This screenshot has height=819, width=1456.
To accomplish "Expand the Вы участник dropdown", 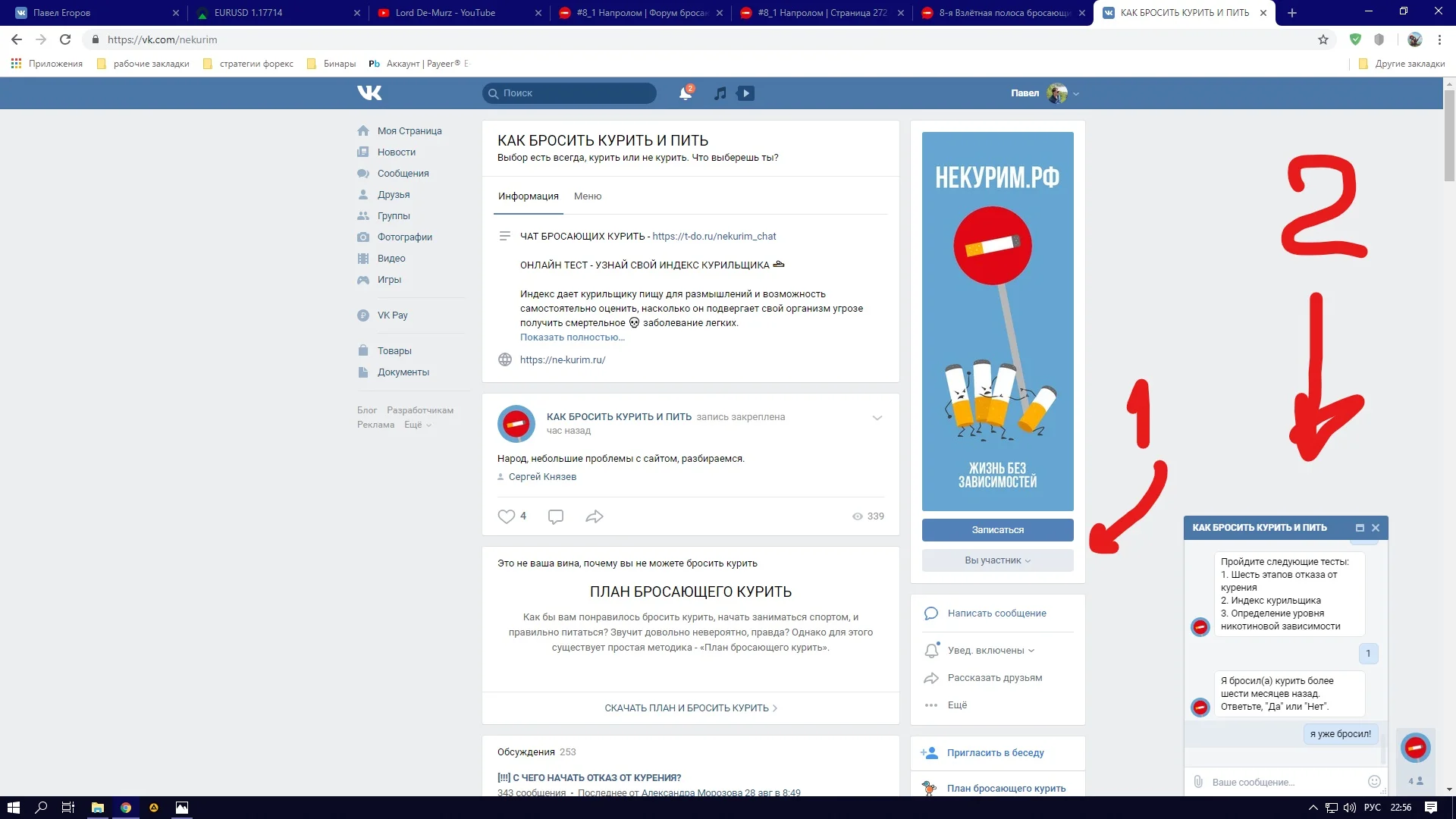I will (x=997, y=560).
